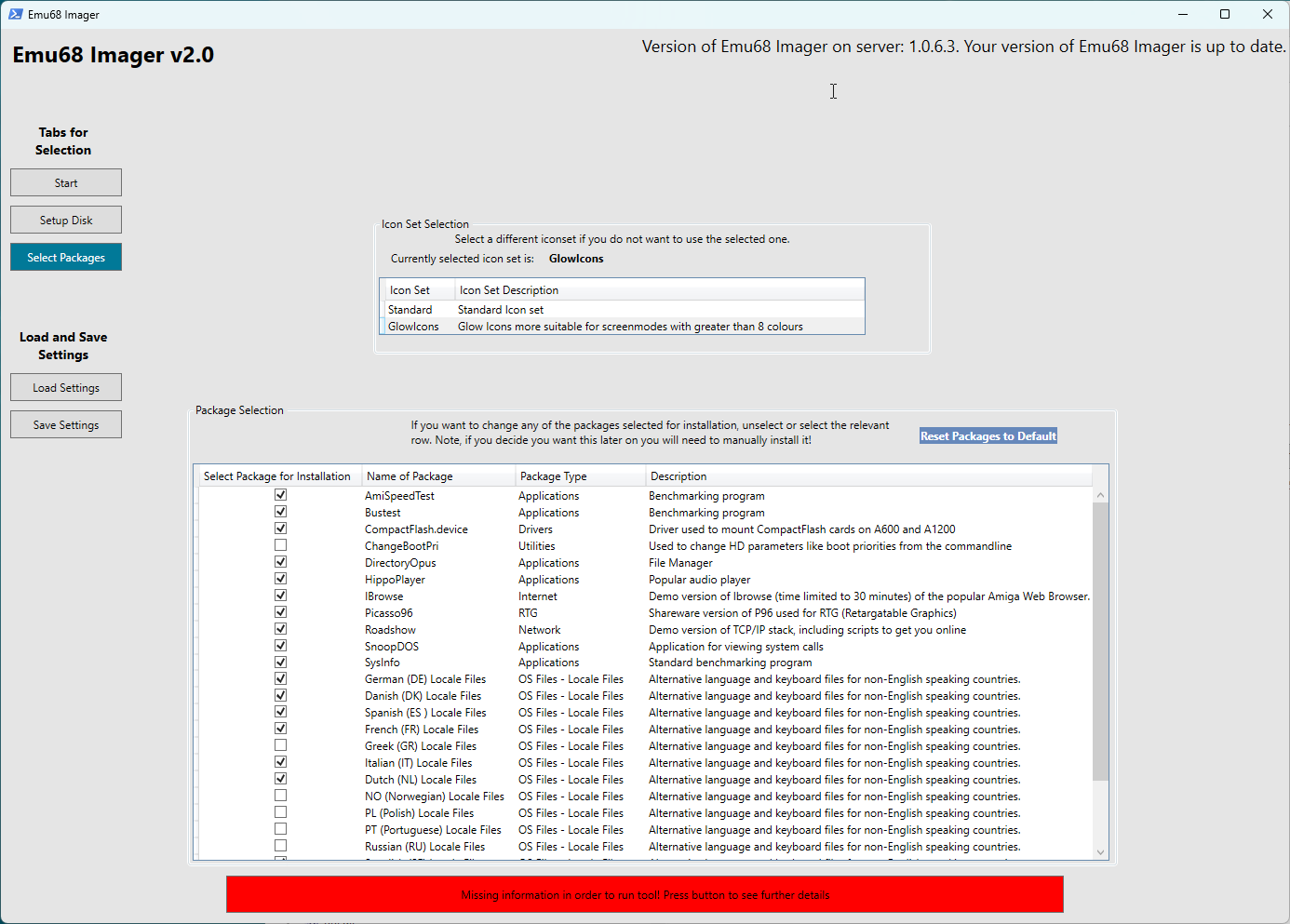Click the package list scrollbar down arrow
Viewport: 1290px width, 924px height.
[1100, 851]
